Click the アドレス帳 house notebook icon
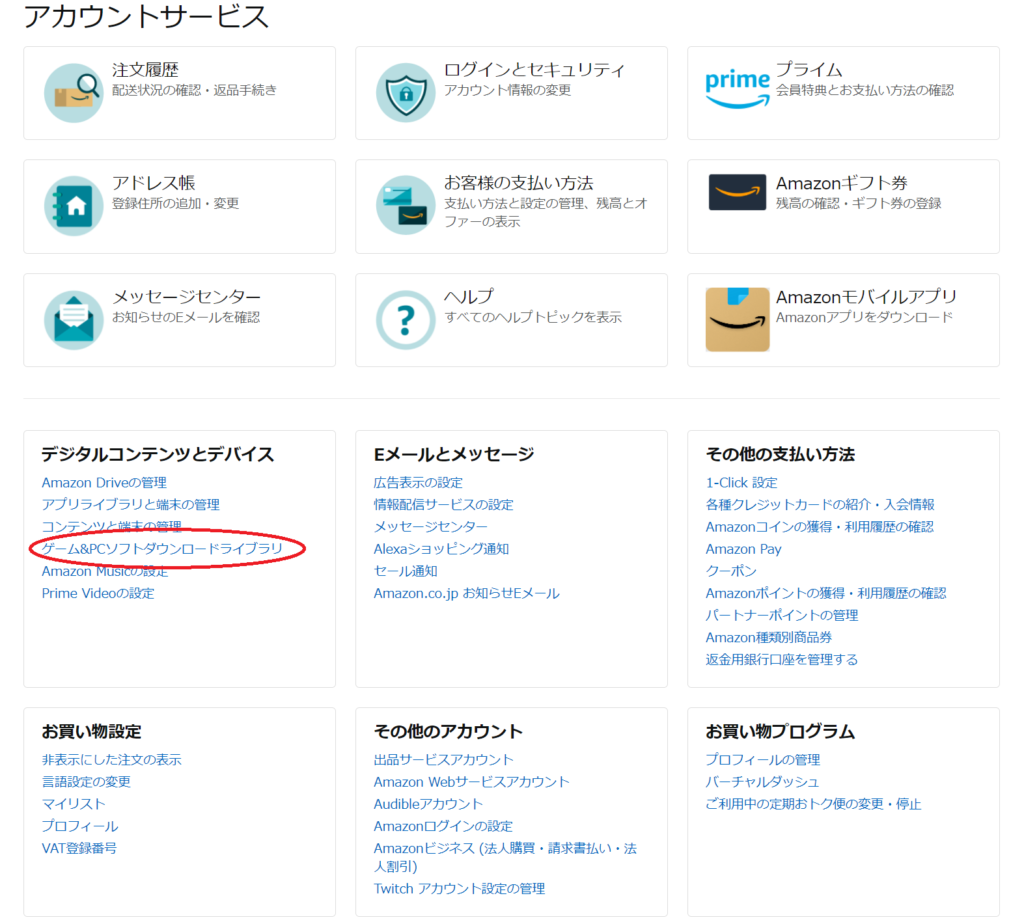 [x=73, y=206]
